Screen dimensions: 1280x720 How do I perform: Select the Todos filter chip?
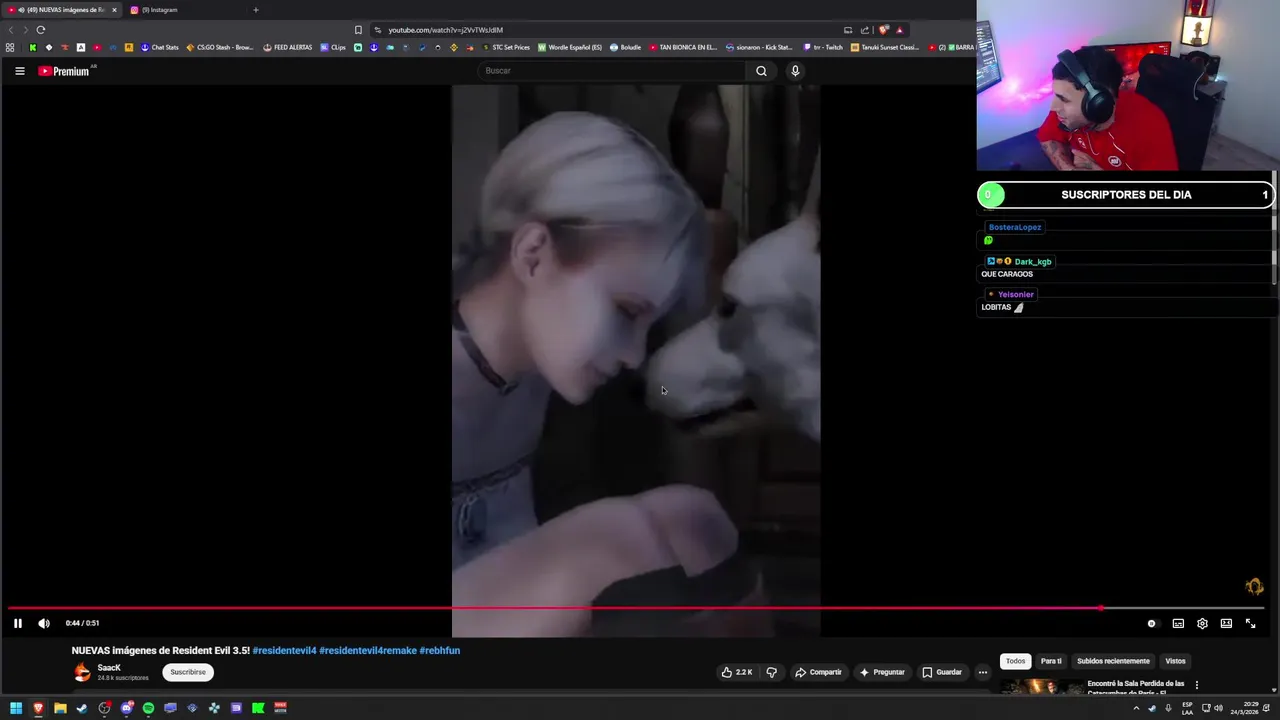coord(1015,661)
